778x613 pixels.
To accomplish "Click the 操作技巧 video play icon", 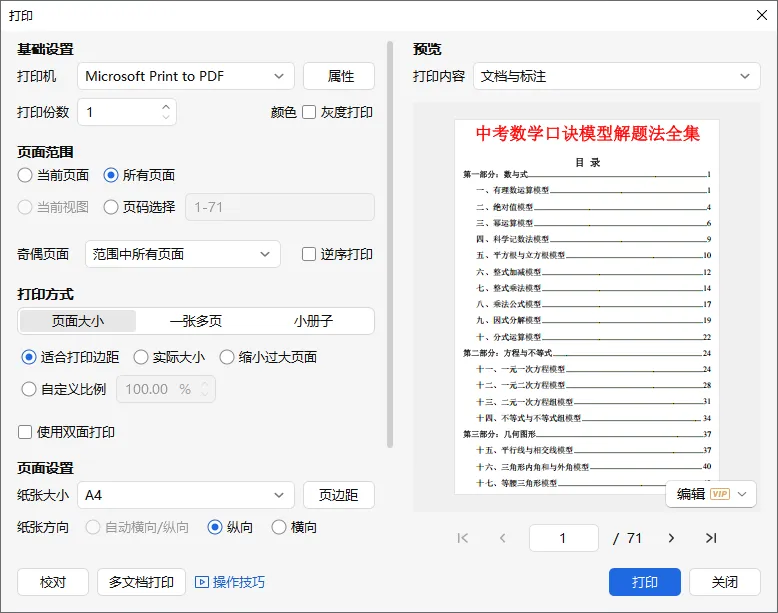I will tap(201, 582).
